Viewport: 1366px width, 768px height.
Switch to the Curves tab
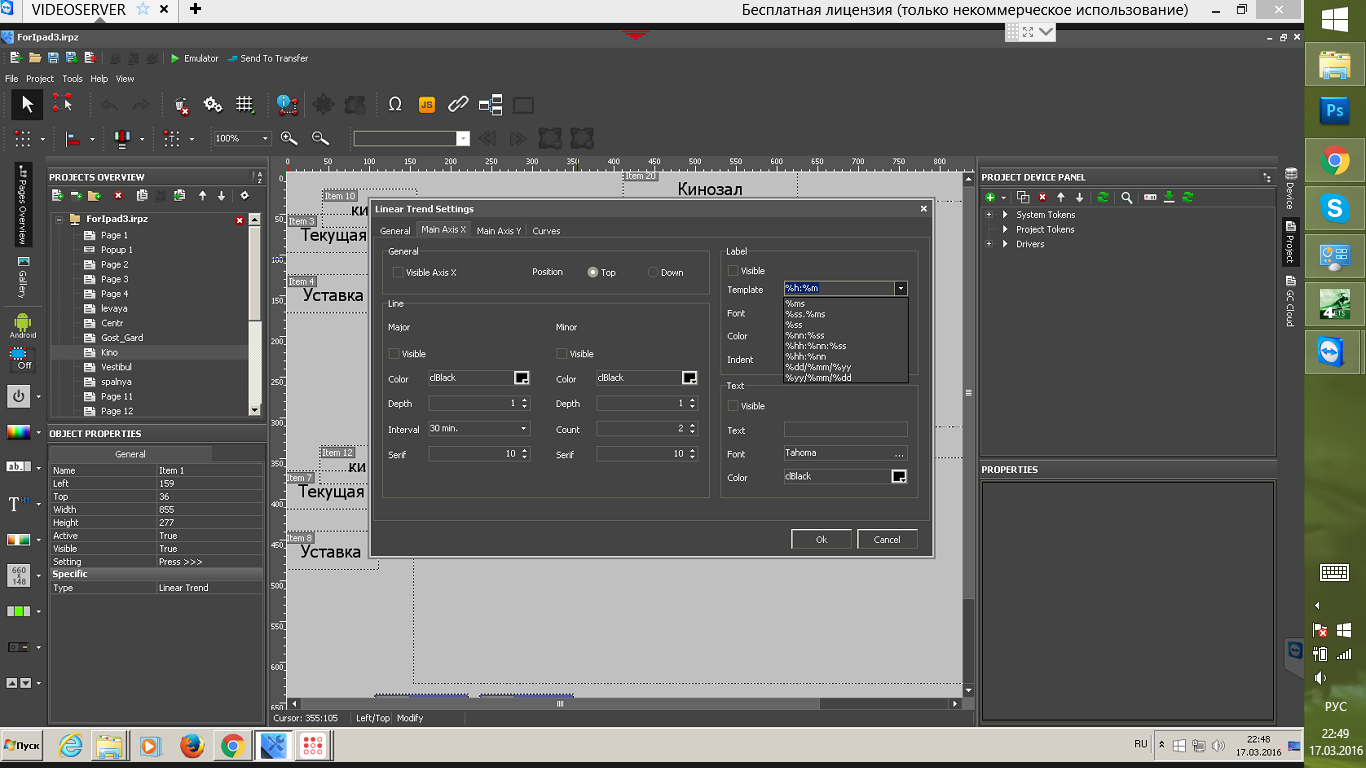(546, 231)
